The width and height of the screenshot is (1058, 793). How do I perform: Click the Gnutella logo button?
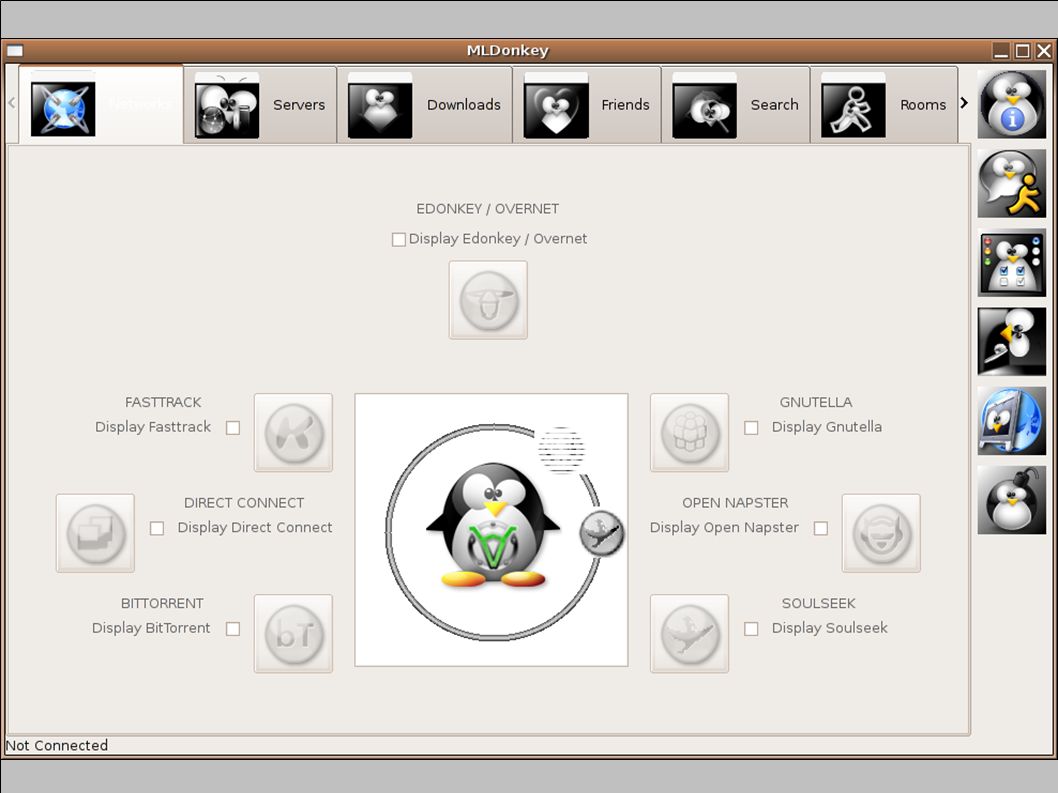point(690,433)
